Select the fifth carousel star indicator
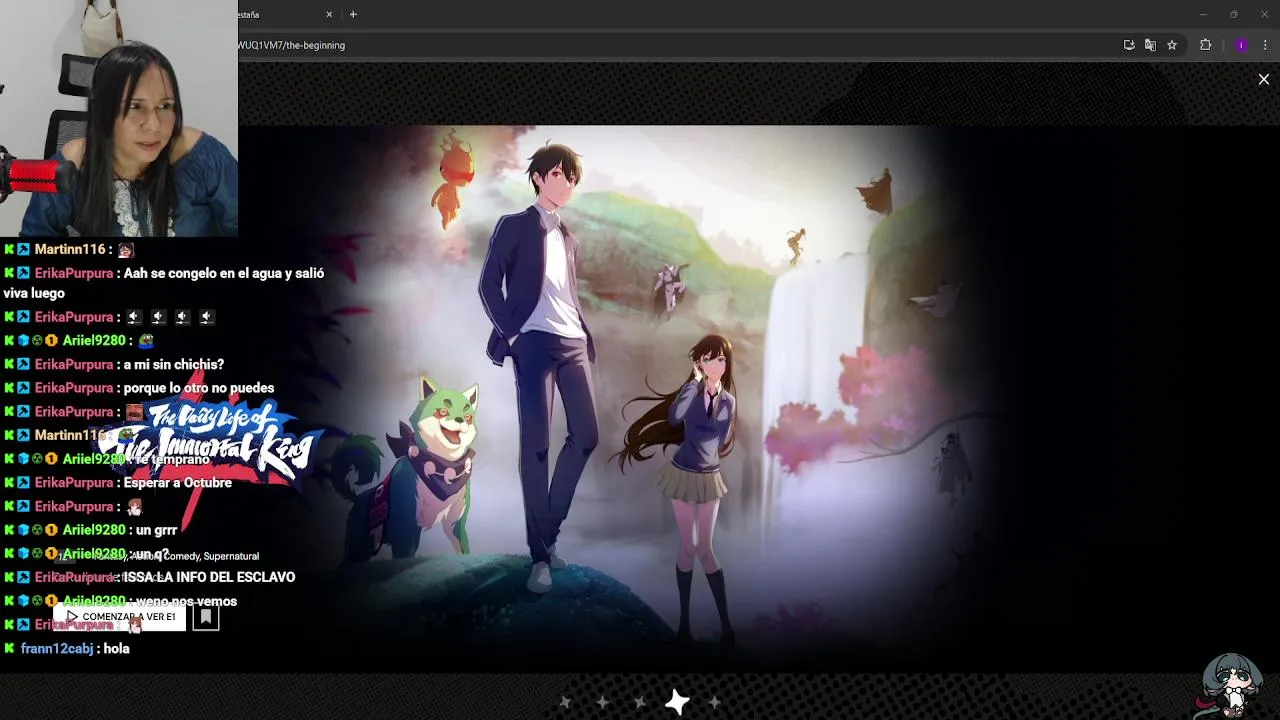The width and height of the screenshot is (1280, 720). pyautogui.click(x=714, y=703)
